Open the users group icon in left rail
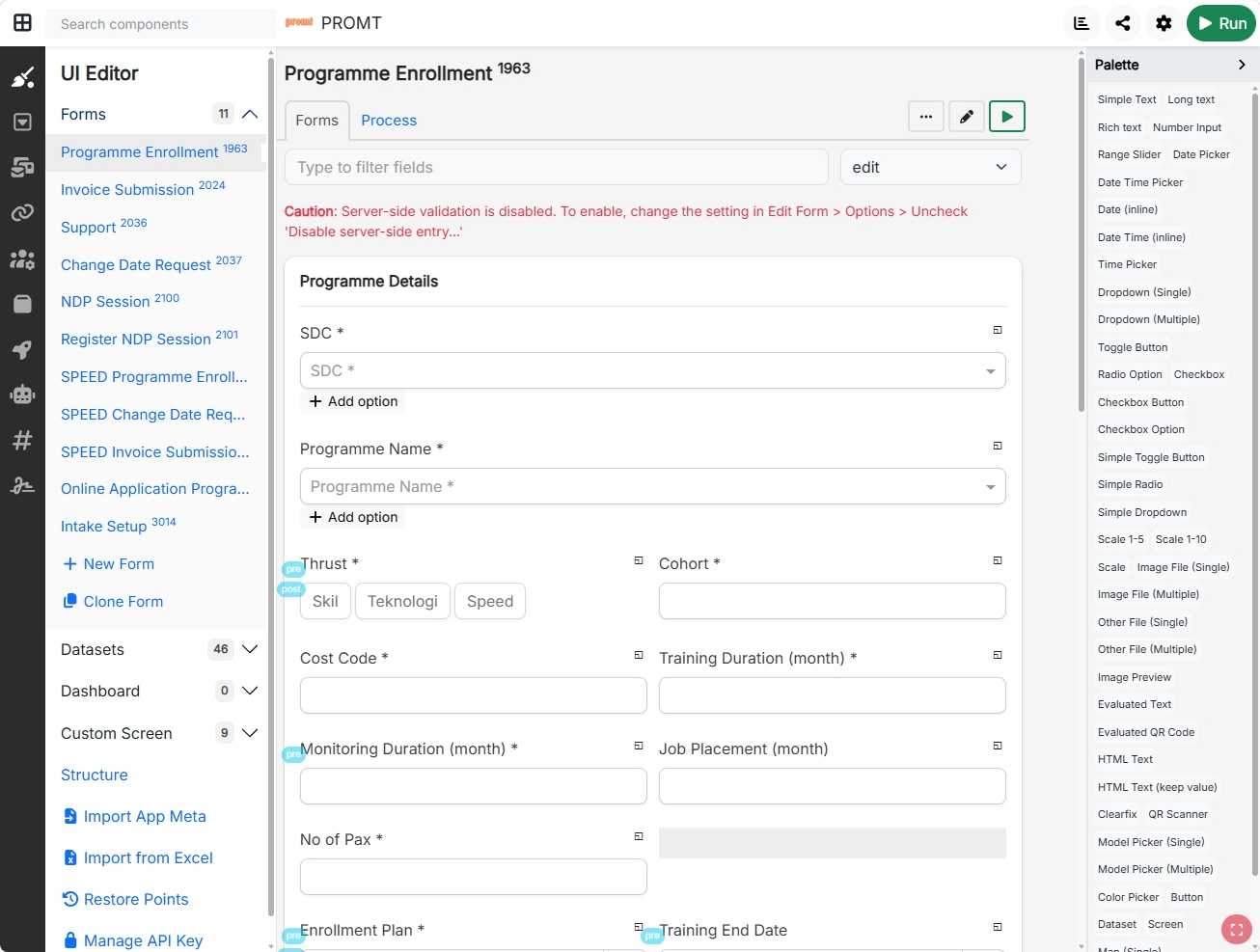The image size is (1260, 952). tap(22, 258)
